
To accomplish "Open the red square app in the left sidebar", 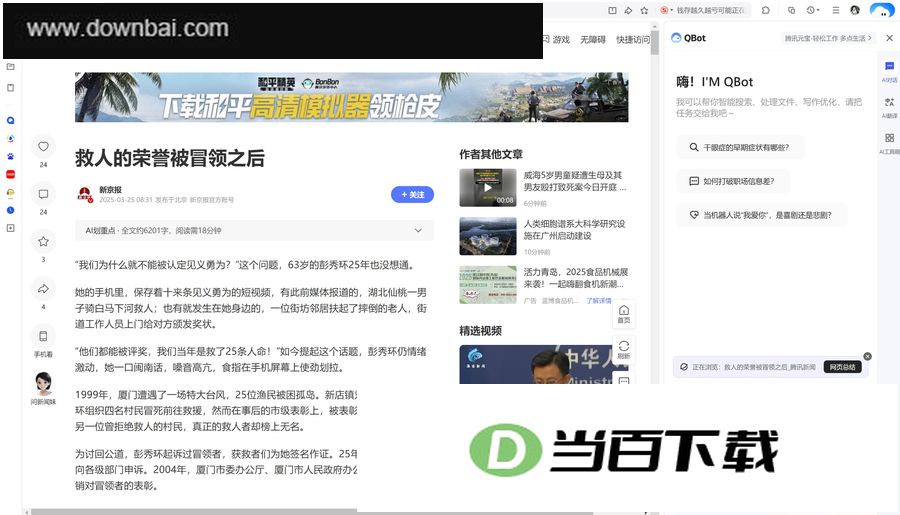I will pos(10,174).
